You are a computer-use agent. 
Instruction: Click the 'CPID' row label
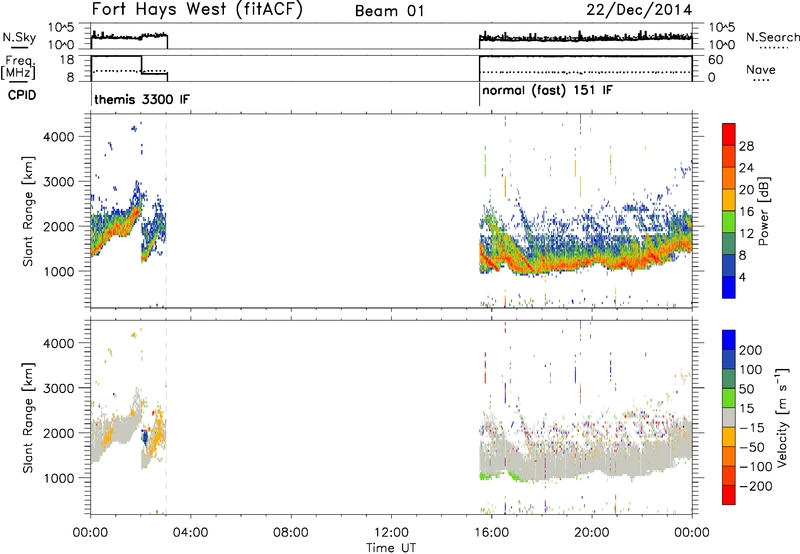22,95
